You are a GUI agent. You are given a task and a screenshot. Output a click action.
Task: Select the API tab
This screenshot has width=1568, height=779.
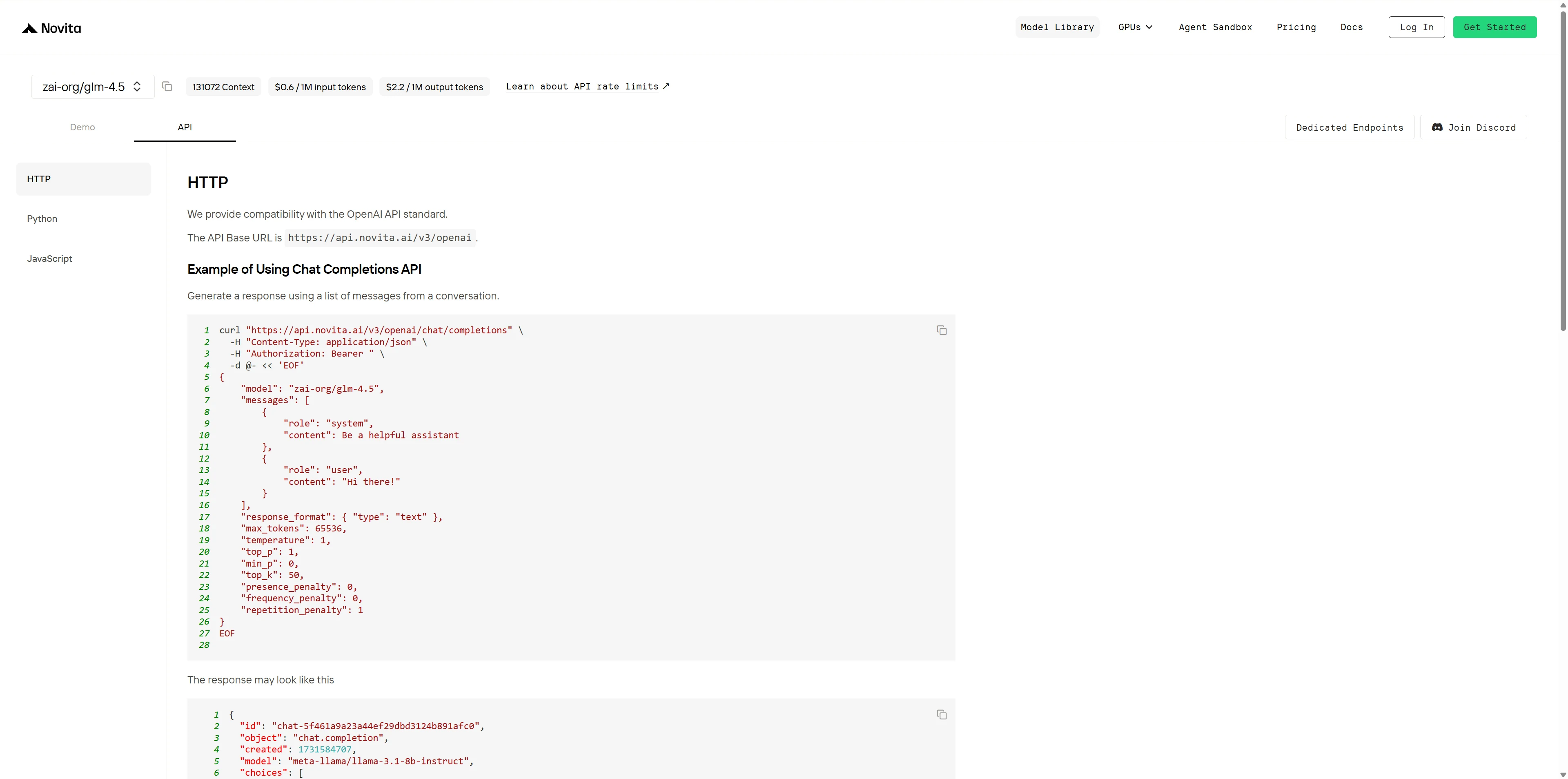(x=185, y=127)
